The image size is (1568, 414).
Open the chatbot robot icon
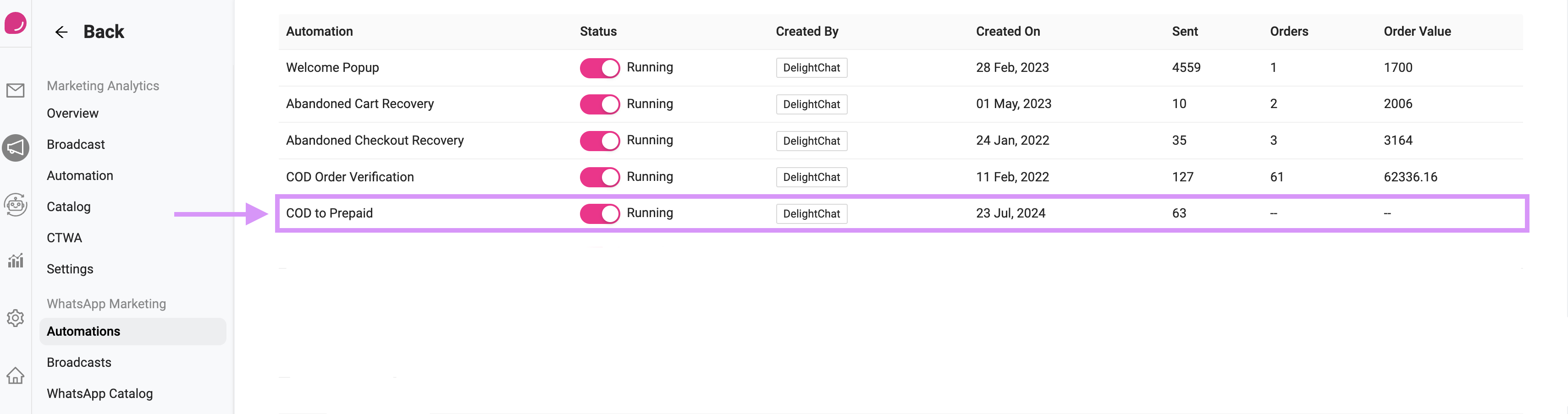point(15,204)
